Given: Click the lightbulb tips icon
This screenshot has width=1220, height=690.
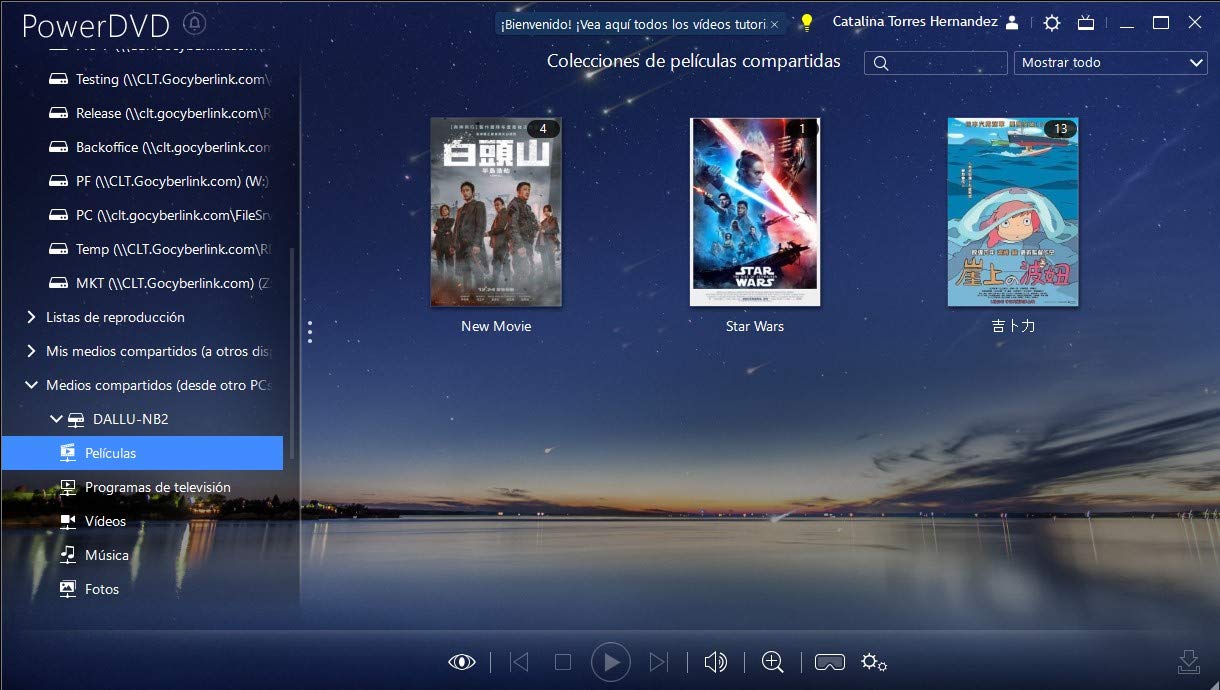Looking at the screenshot, I should coord(806,23).
